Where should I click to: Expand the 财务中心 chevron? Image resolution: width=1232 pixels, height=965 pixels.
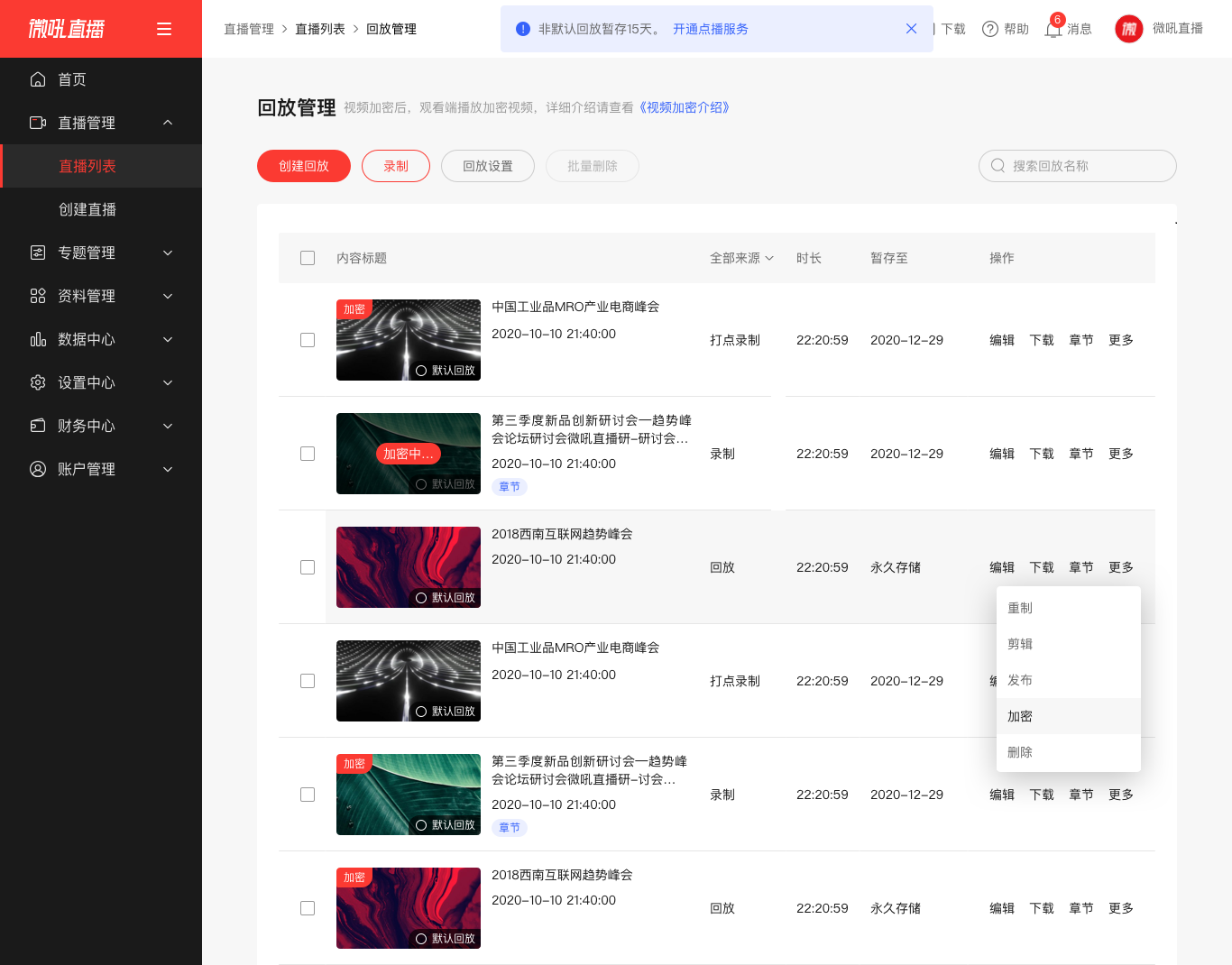click(x=168, y=426)
